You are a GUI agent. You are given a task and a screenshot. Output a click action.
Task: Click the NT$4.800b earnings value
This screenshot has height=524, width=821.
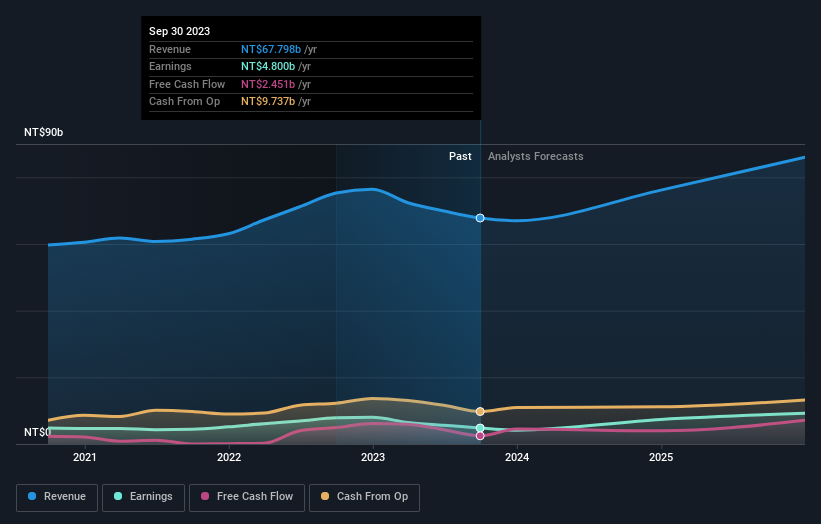tap(268, 66)
